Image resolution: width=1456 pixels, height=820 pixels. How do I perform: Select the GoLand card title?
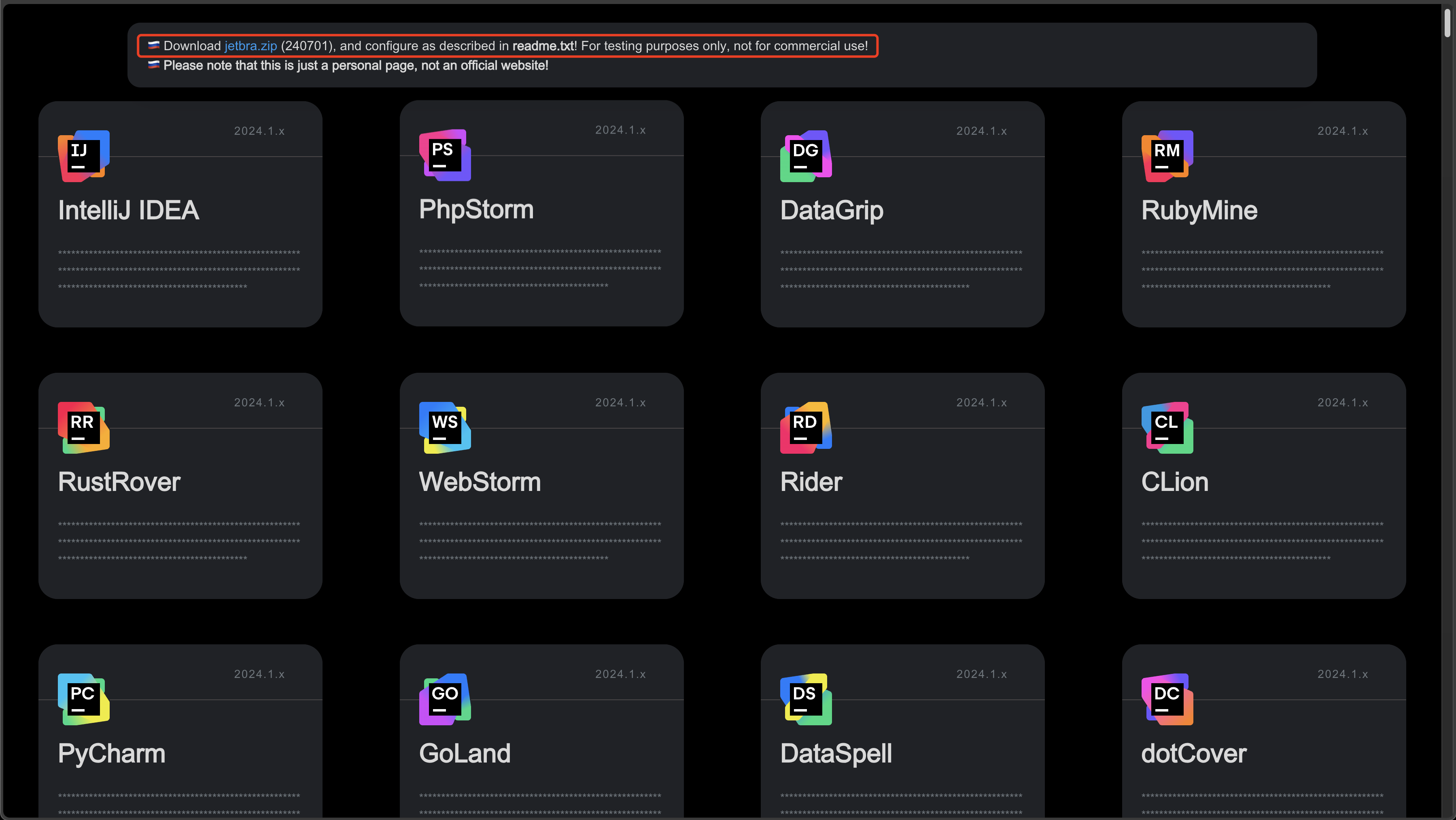point(465,754)
